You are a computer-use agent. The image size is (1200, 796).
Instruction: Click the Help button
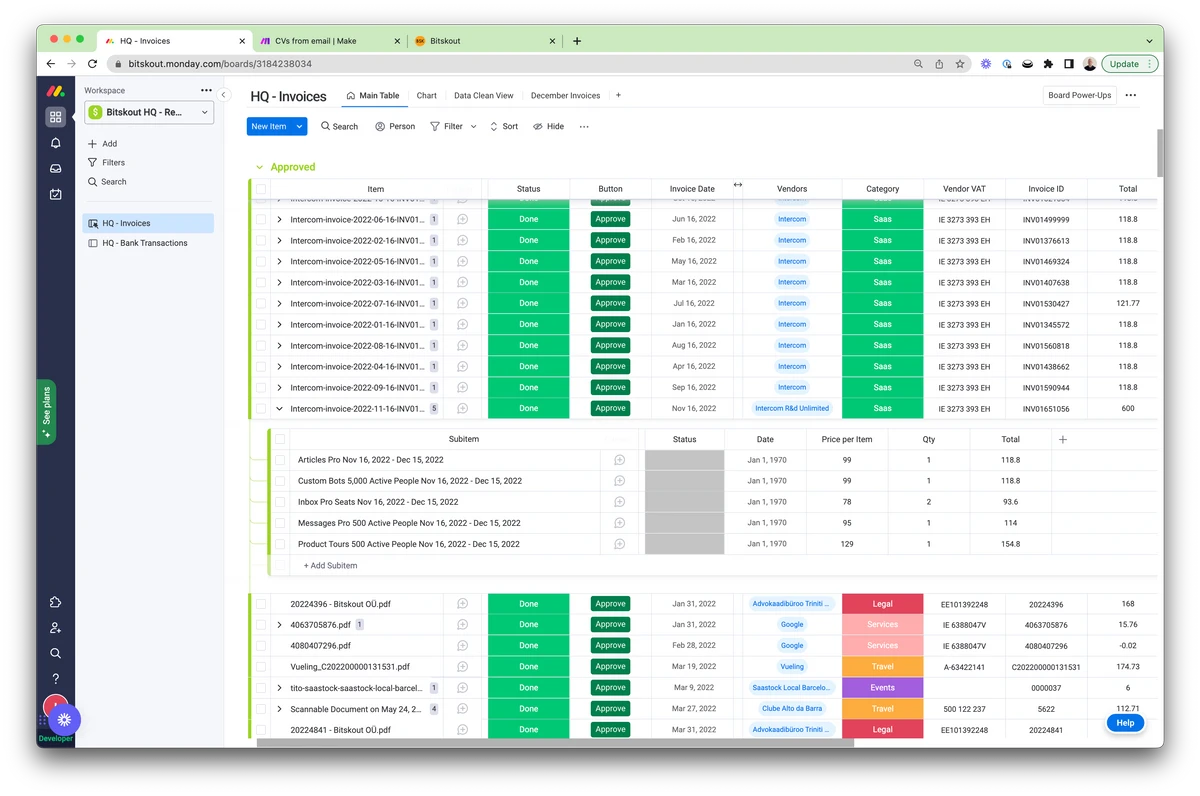tap(1125, 723)
